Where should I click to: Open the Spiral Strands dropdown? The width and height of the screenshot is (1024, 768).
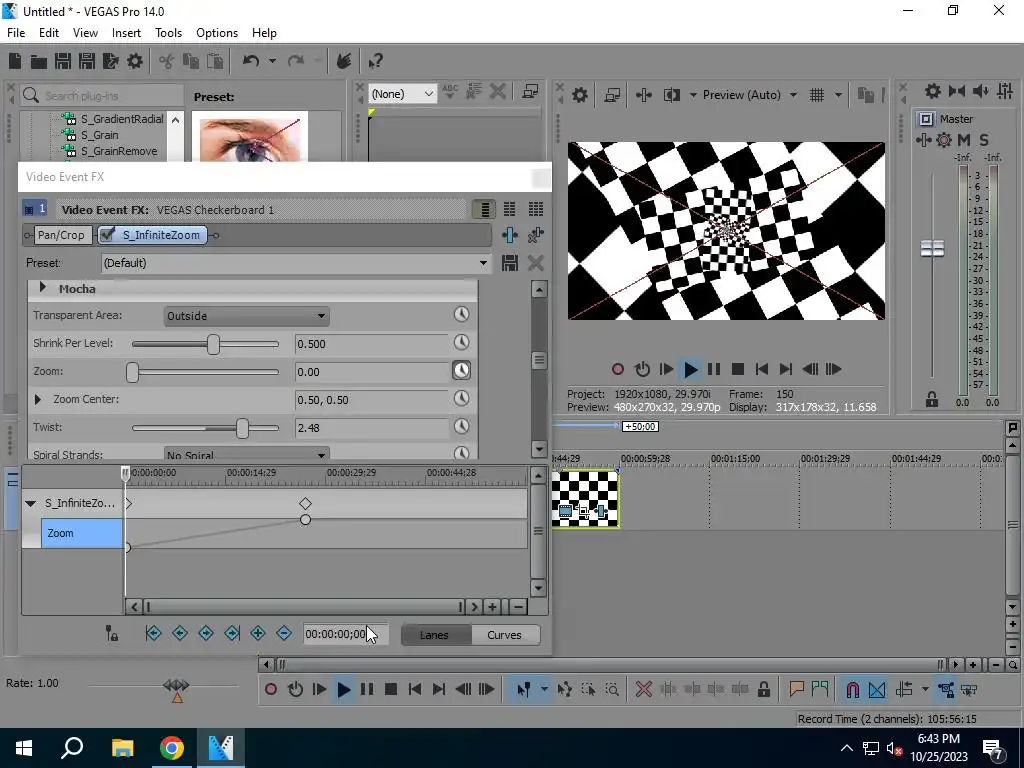246,453
